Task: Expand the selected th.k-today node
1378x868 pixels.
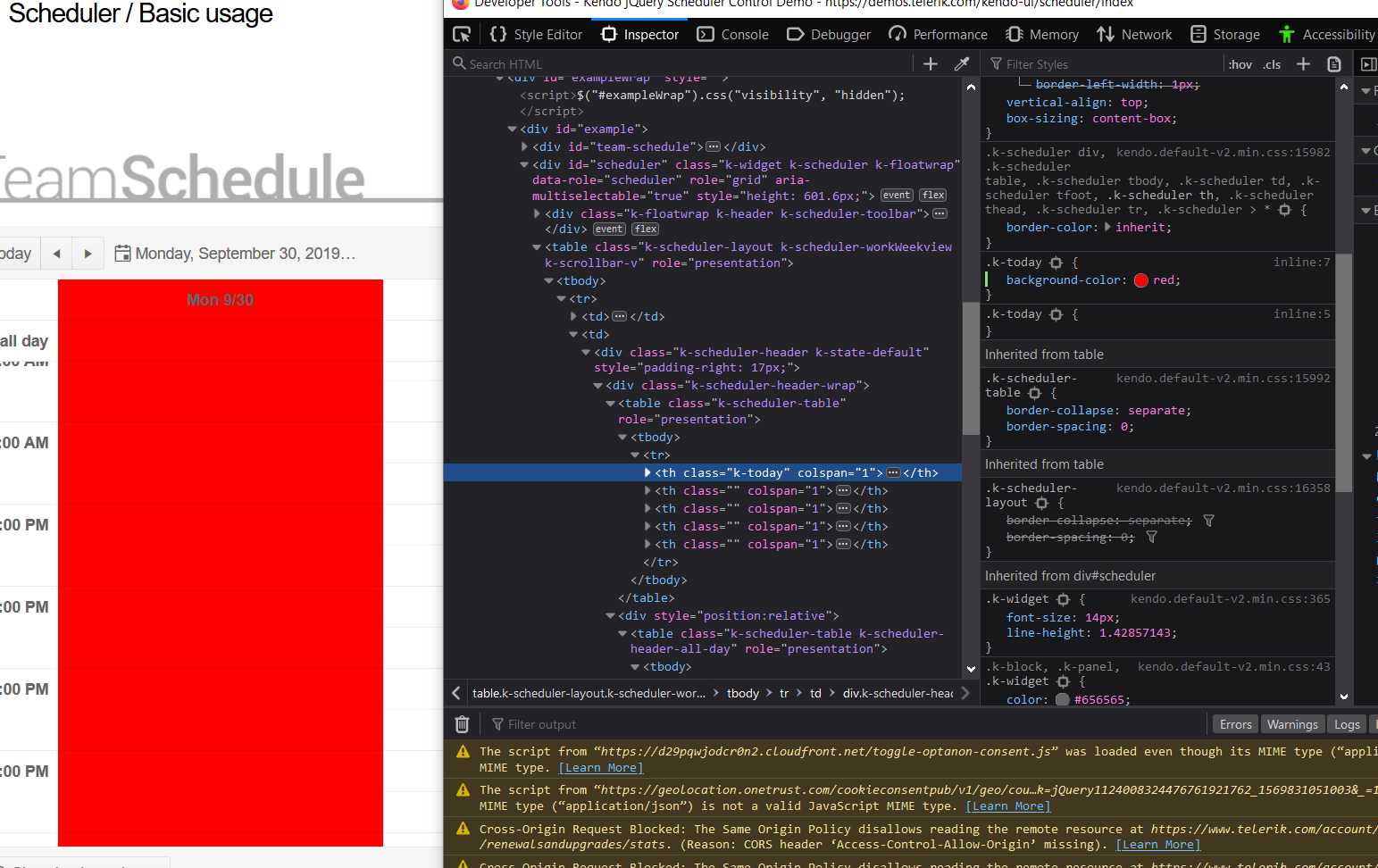Action: coord(647,472)
